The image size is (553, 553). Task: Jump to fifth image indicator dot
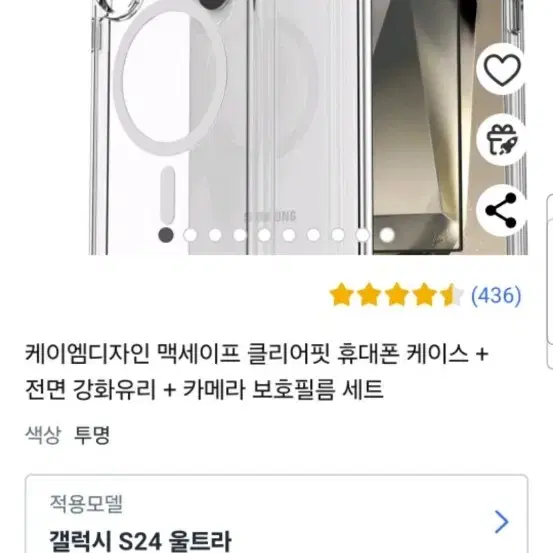(264, 235)
